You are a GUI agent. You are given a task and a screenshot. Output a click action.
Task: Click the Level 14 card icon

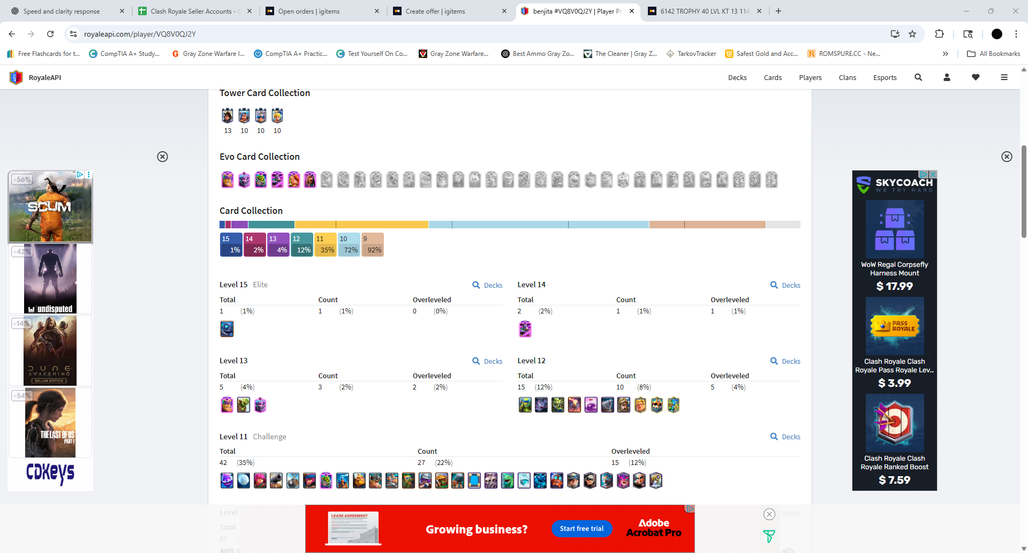pos(525,329)
